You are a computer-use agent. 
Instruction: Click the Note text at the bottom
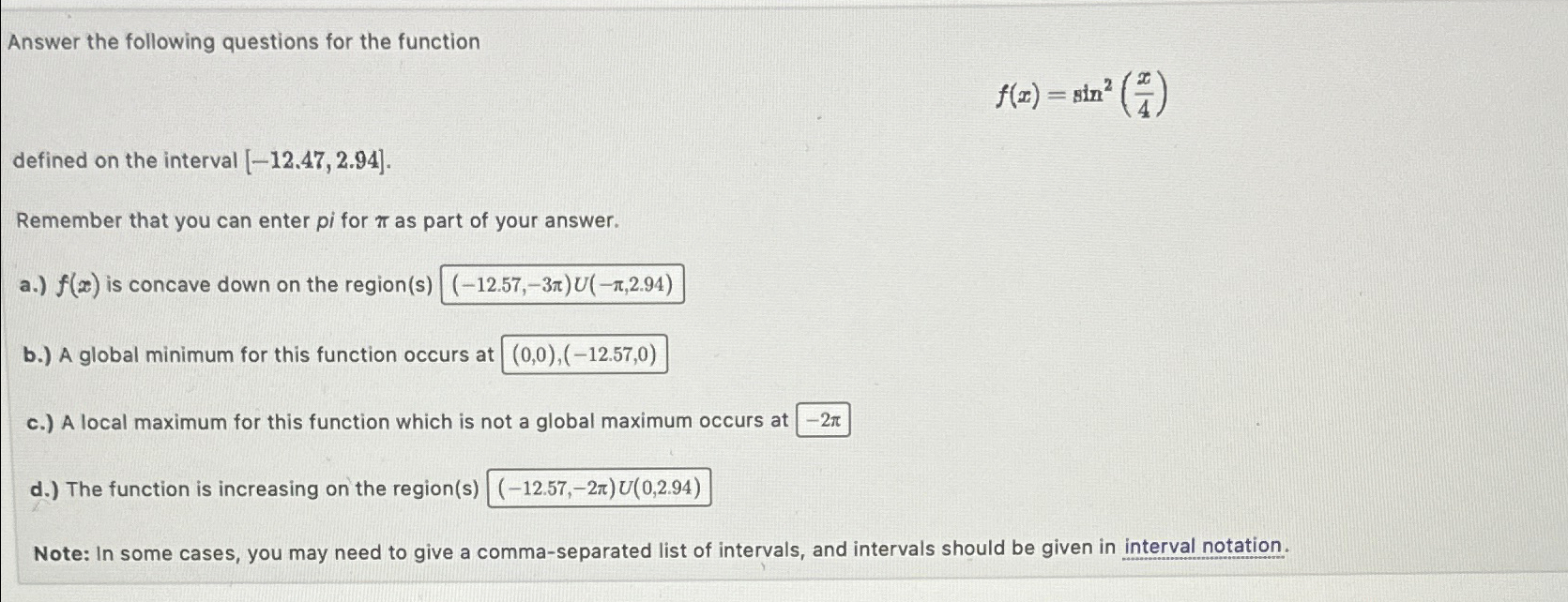pyautogui.click(x=58, y=546)
